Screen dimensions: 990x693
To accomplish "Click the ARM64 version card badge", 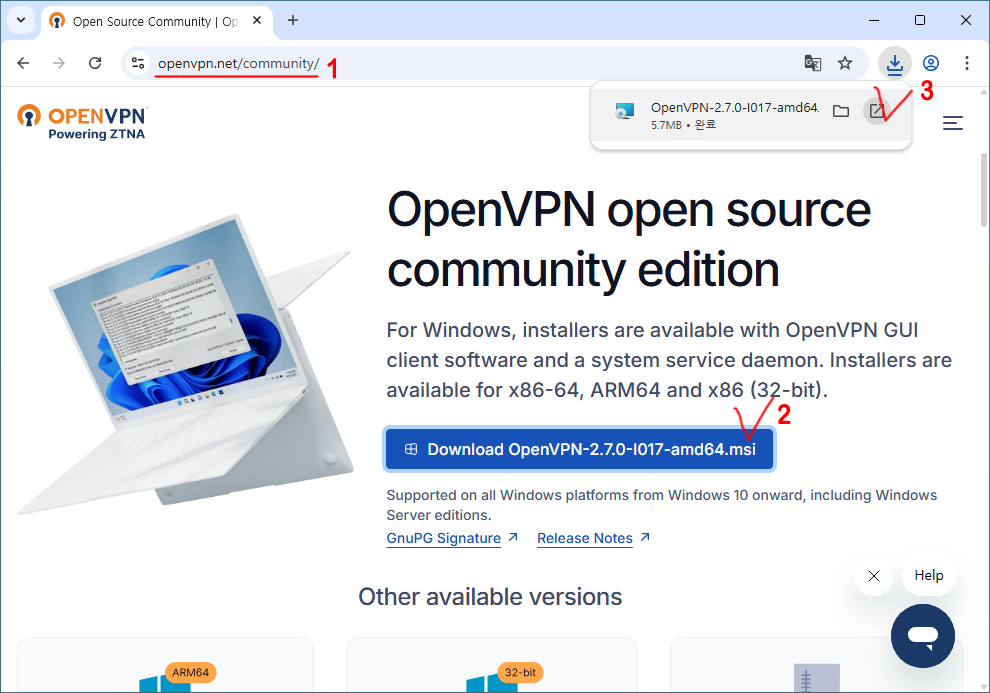I will (191, 673).
